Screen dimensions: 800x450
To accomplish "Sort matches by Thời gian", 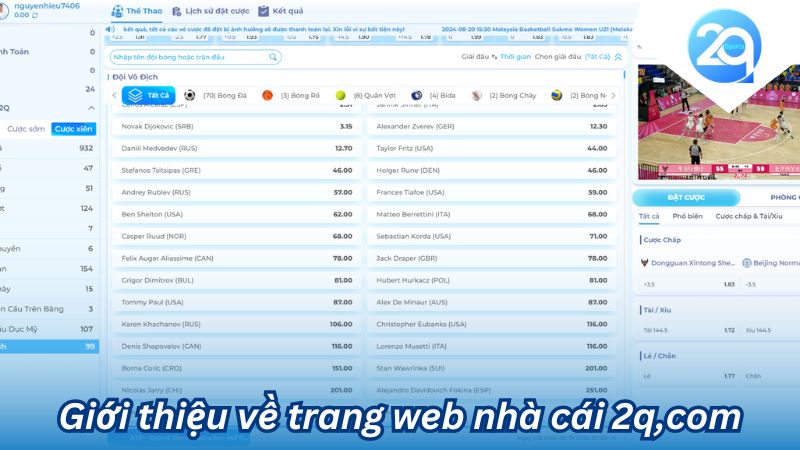I will point(515,57).
